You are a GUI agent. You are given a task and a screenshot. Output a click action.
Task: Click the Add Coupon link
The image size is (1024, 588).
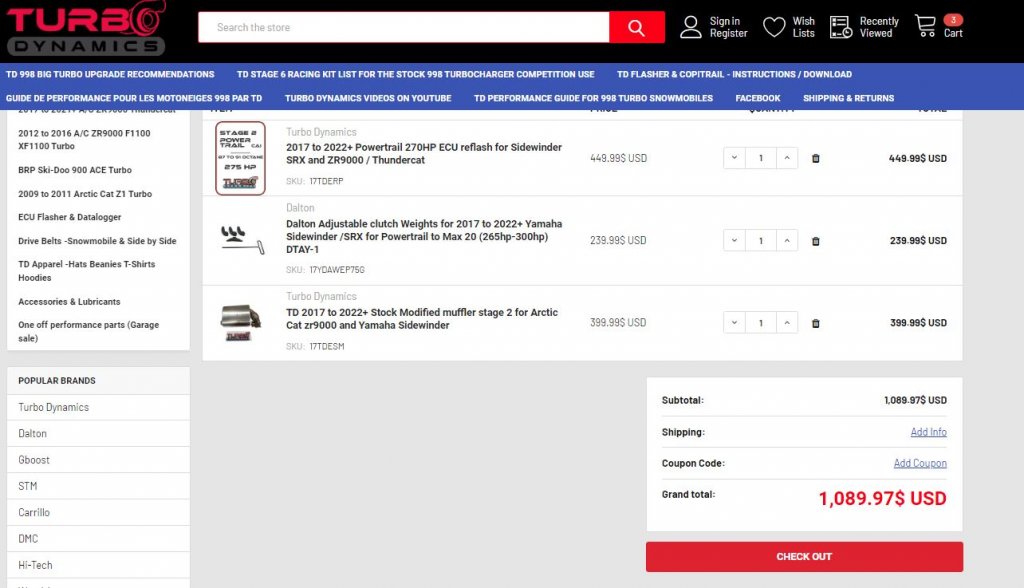pos(920,463)
